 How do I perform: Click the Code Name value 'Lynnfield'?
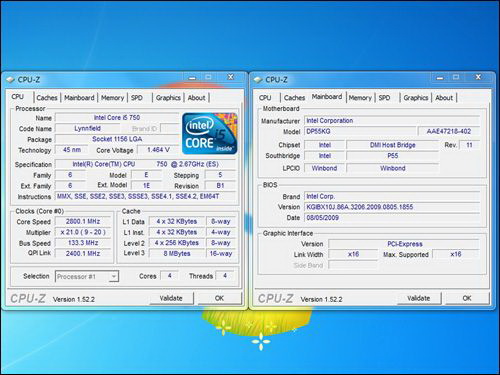[x=88, y=128]
